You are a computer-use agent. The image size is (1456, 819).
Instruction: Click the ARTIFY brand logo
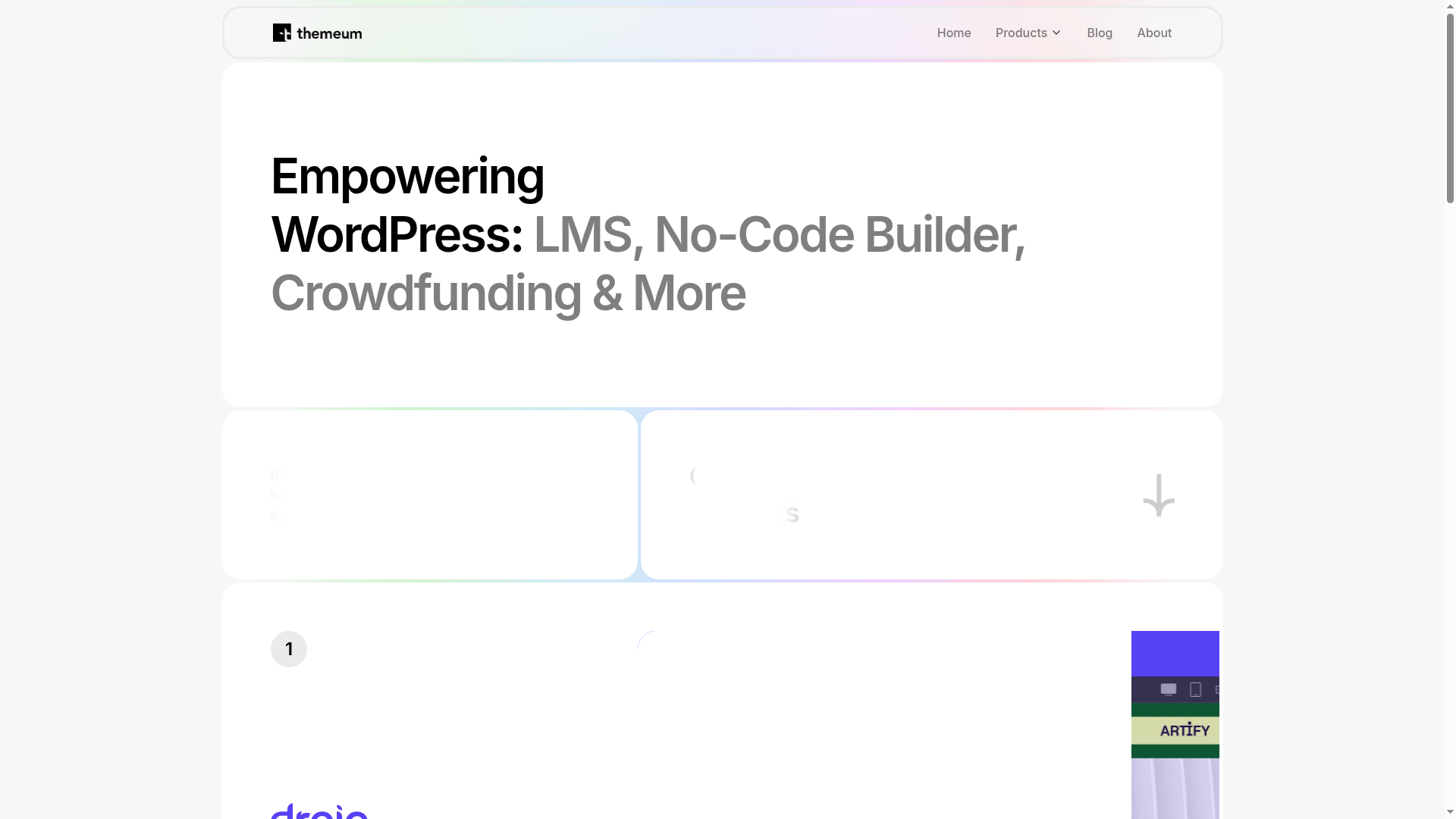point(1184,730)
